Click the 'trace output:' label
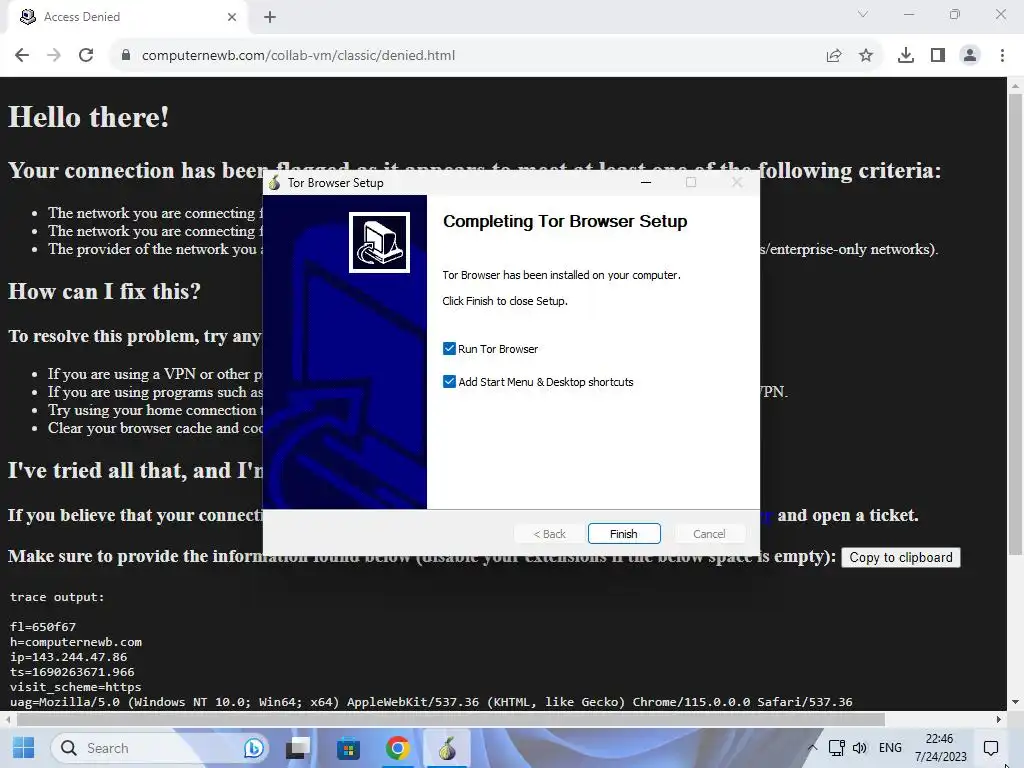This screenshot has width=1024, height=768. 57,597
